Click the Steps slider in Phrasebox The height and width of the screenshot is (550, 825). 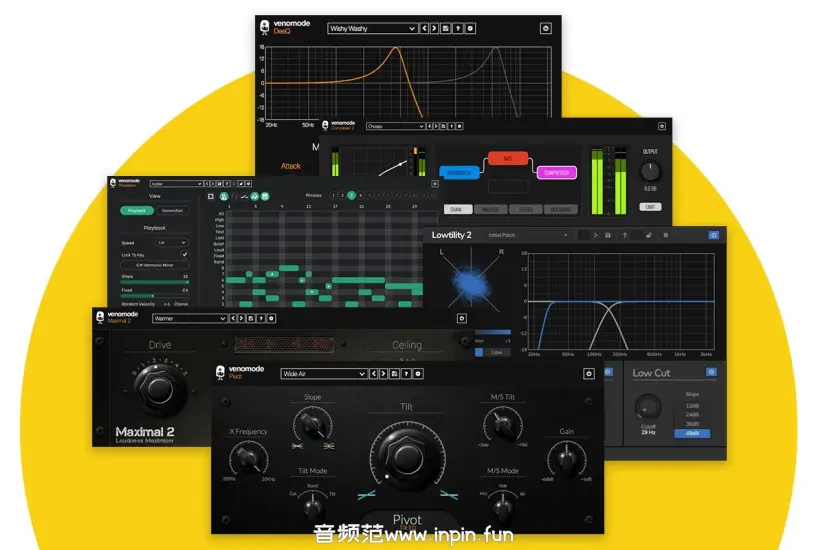[155, 282]
